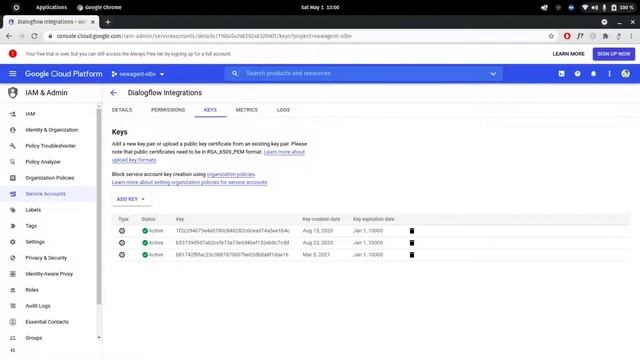
Task: Open Identity-Aware Proxy in sidebar
Action: 49,274
